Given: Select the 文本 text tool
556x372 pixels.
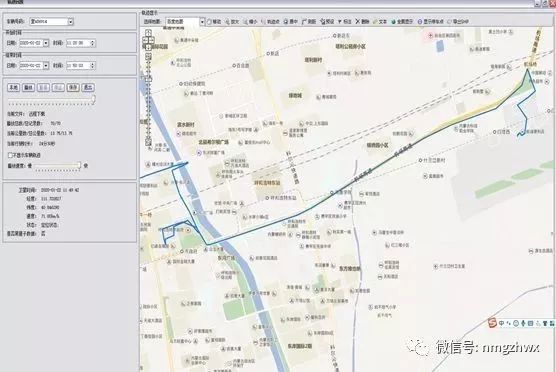Looking at the screenshot, I should [x=380, y=22].
